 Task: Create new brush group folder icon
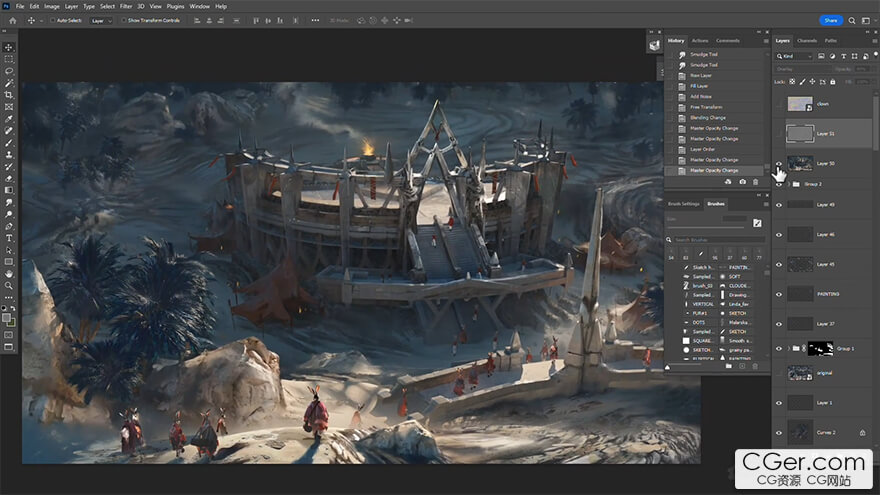click(728, 366)
